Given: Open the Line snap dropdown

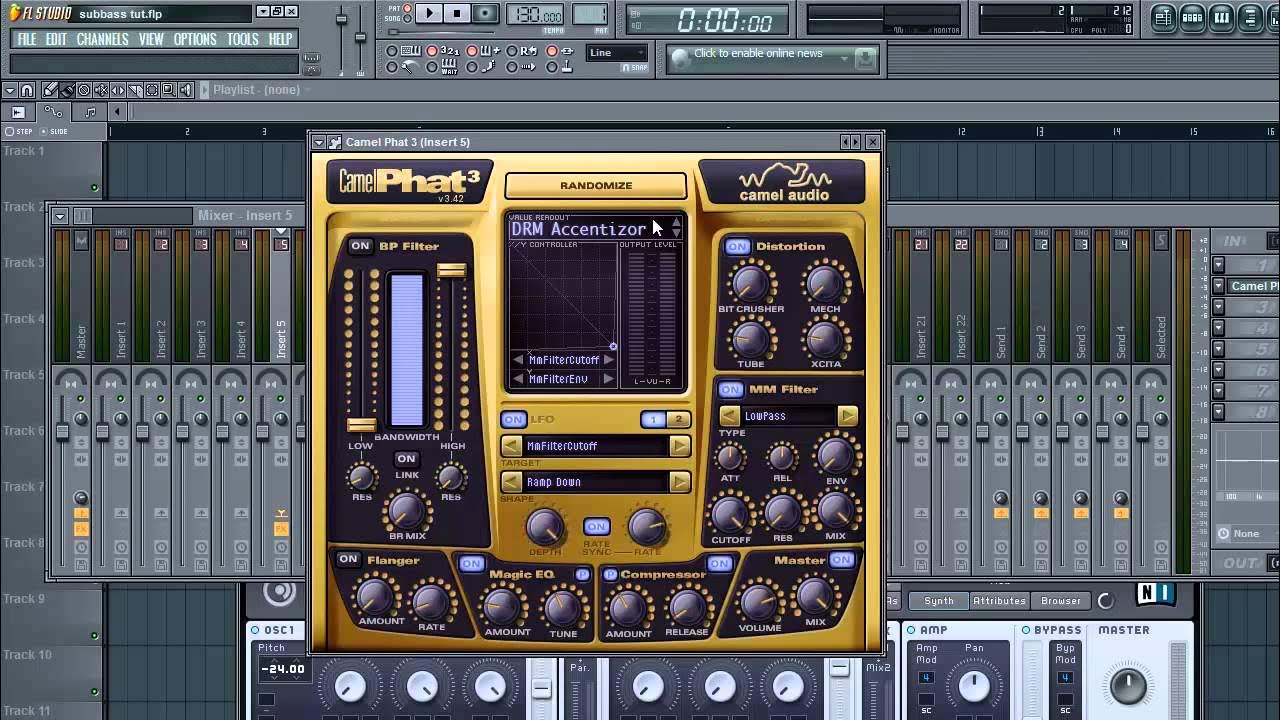Looking at the screenshot, I should 617,53.
